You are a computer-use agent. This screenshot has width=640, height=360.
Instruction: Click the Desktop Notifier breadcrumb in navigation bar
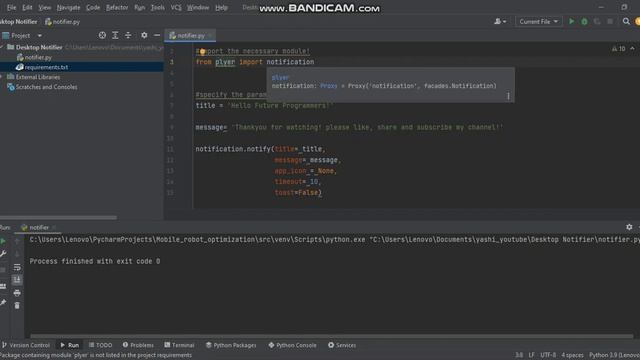[18, 22]
